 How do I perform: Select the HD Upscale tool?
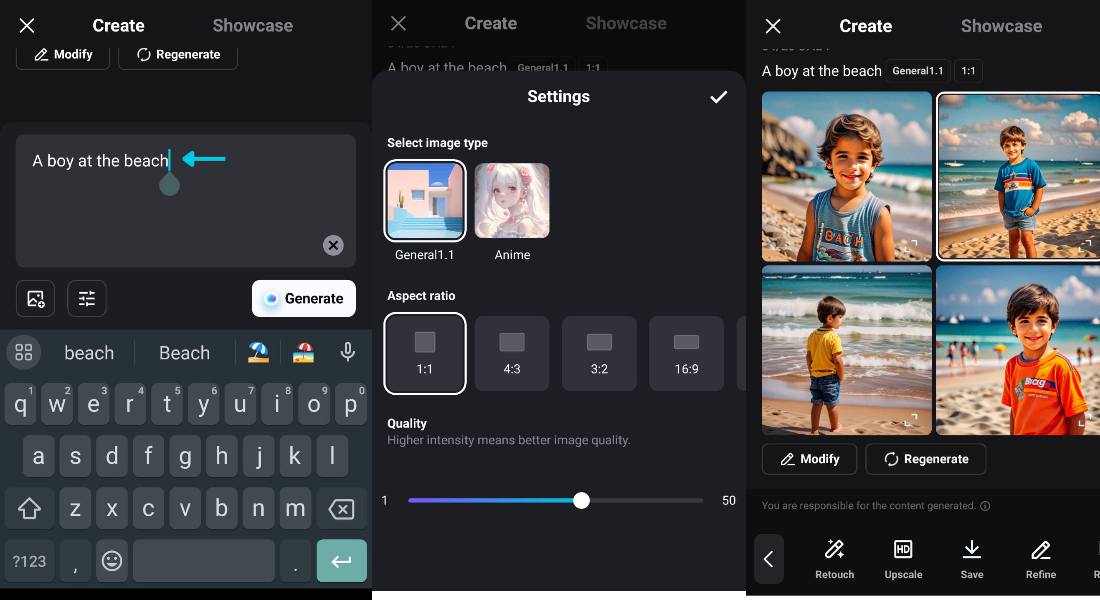tap(903, 559)
